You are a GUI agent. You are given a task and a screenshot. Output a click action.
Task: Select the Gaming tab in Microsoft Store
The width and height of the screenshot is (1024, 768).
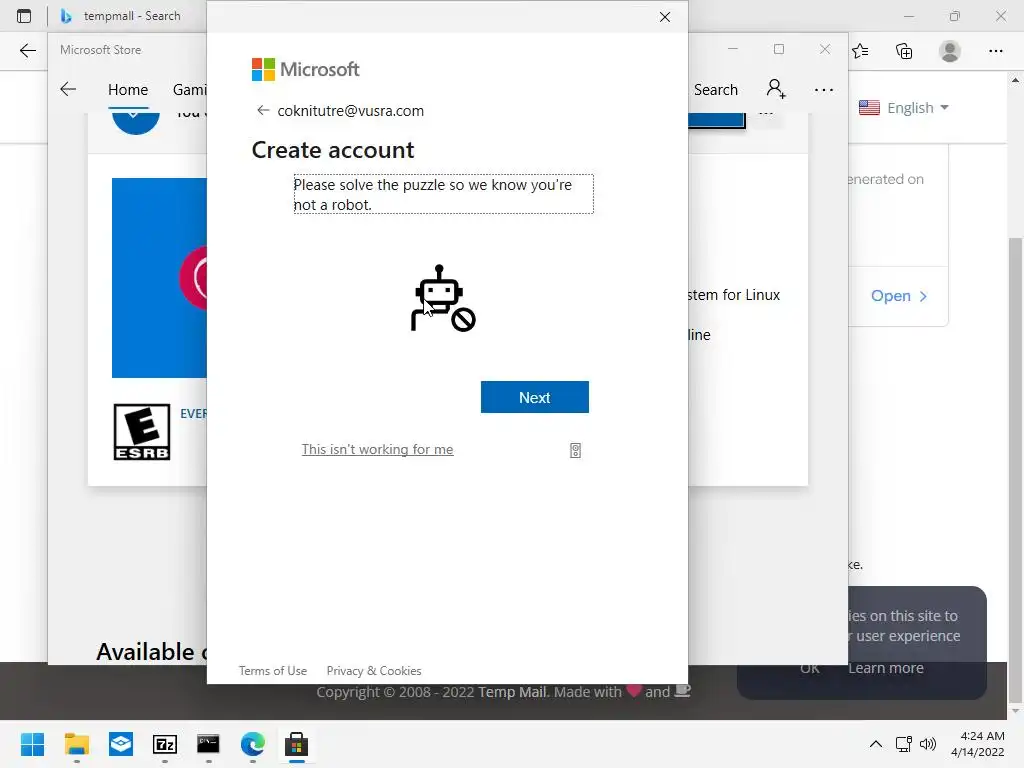[189, 89]
